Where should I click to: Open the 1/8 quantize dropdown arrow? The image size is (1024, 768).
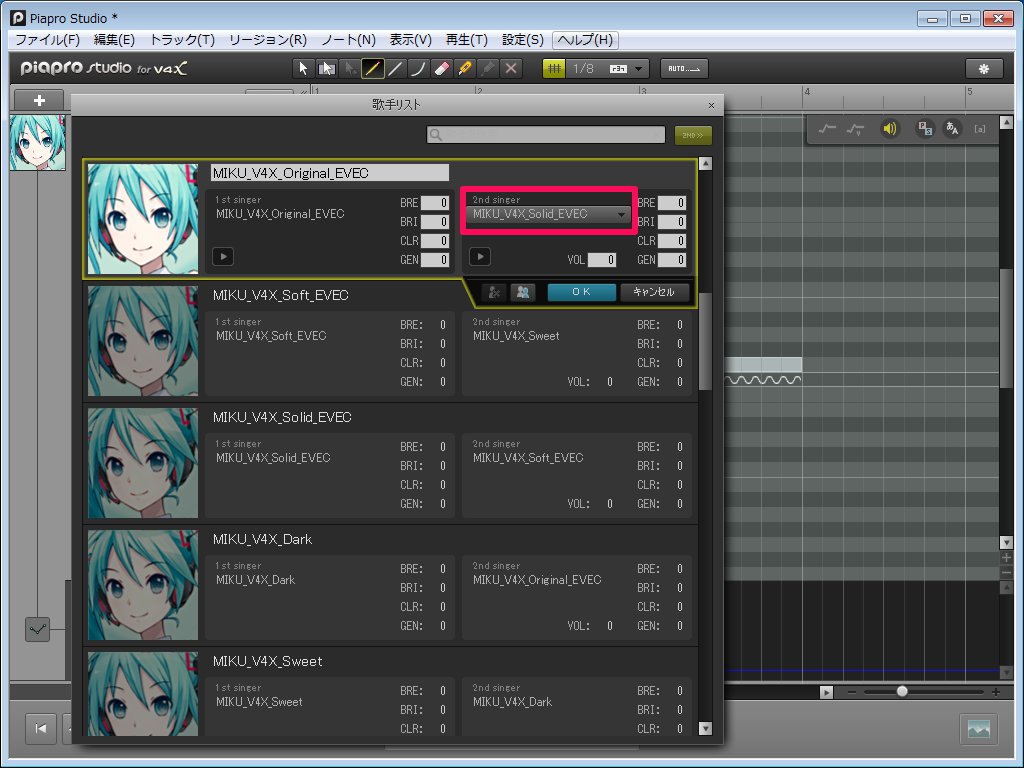[x=639, y=69]
